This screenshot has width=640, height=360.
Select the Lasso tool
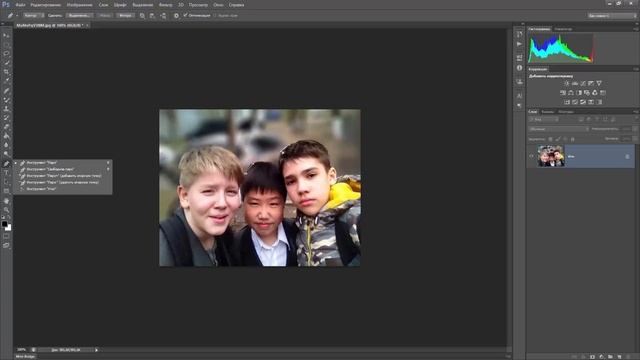click(x=6, y=53)
